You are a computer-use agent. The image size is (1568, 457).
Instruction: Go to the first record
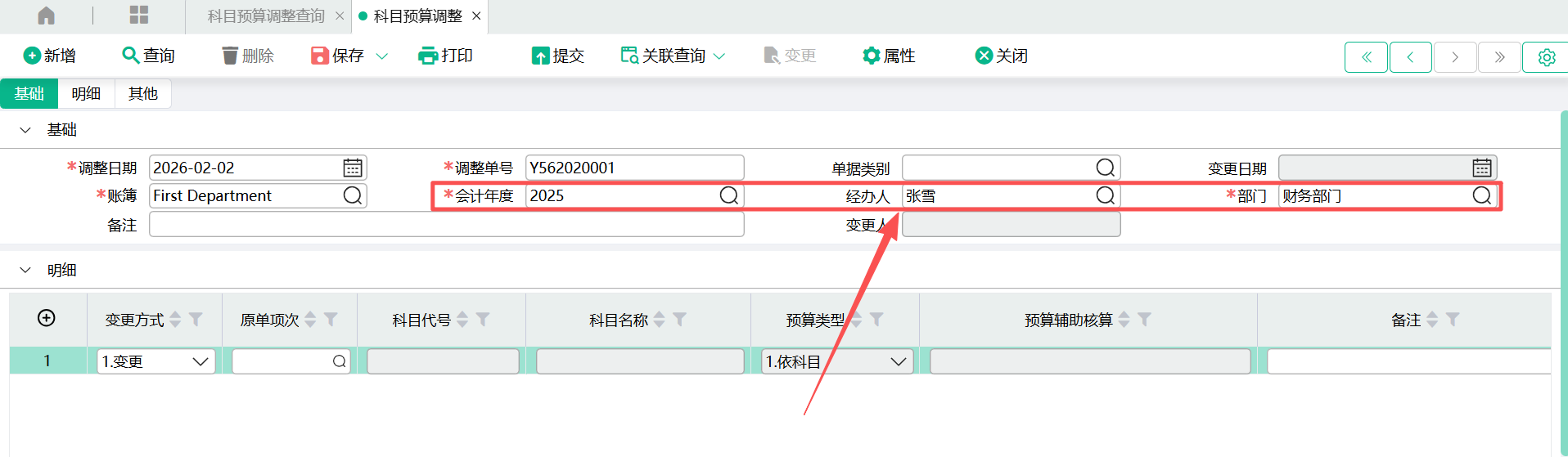tap(1366, 57)
